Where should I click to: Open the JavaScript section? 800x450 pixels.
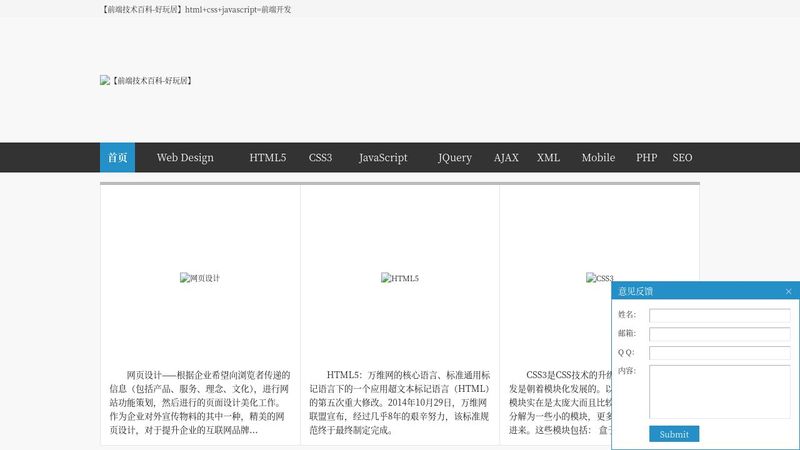(x=383, y=158)
